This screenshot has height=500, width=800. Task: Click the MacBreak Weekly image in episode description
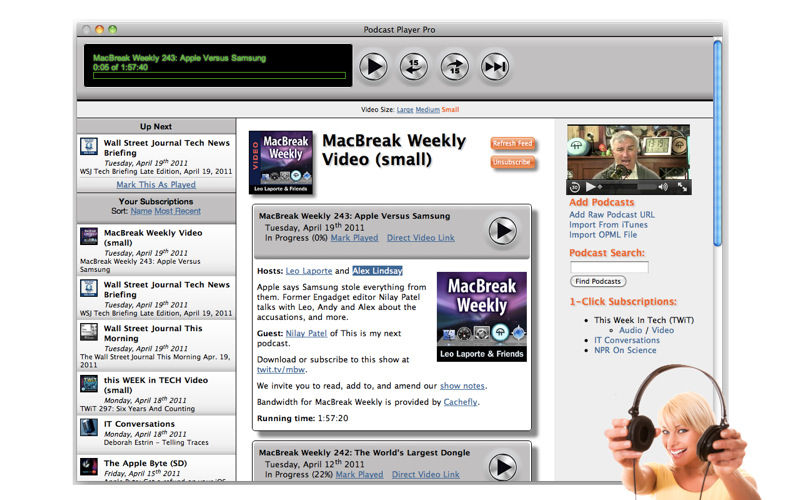point(482,317)
